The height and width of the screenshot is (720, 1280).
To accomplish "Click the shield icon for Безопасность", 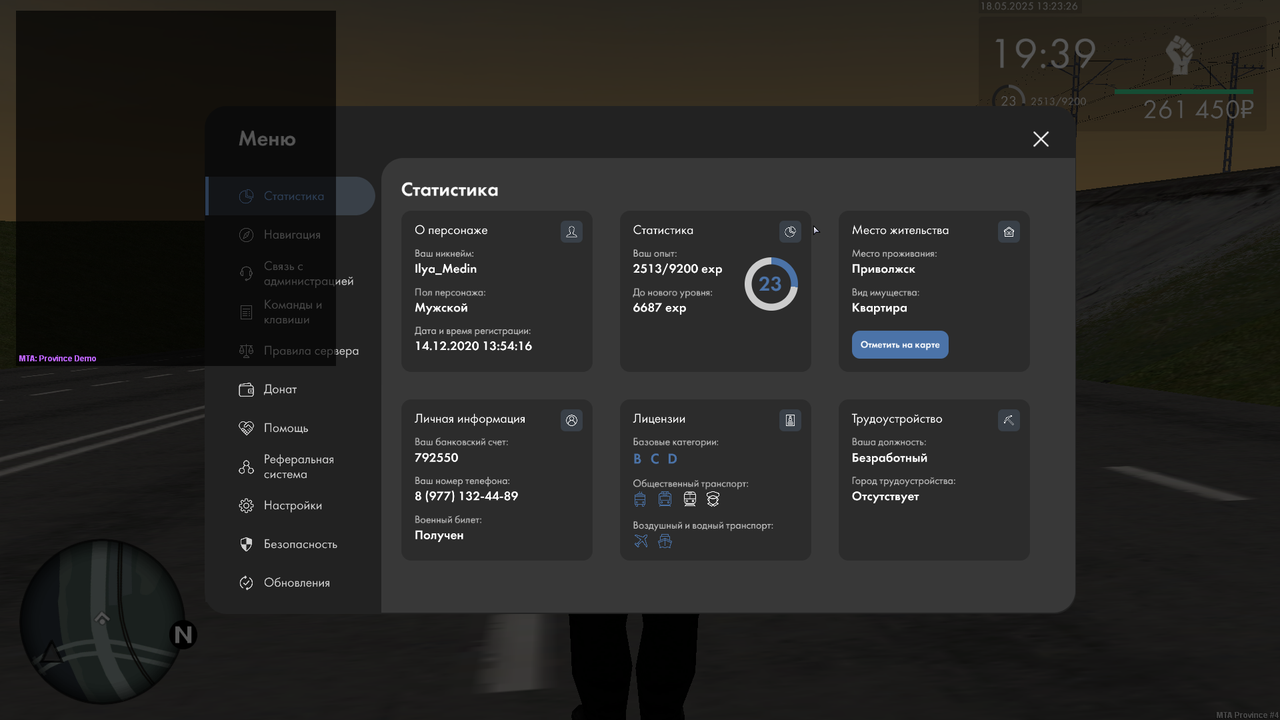I will (x=246, y=544).
